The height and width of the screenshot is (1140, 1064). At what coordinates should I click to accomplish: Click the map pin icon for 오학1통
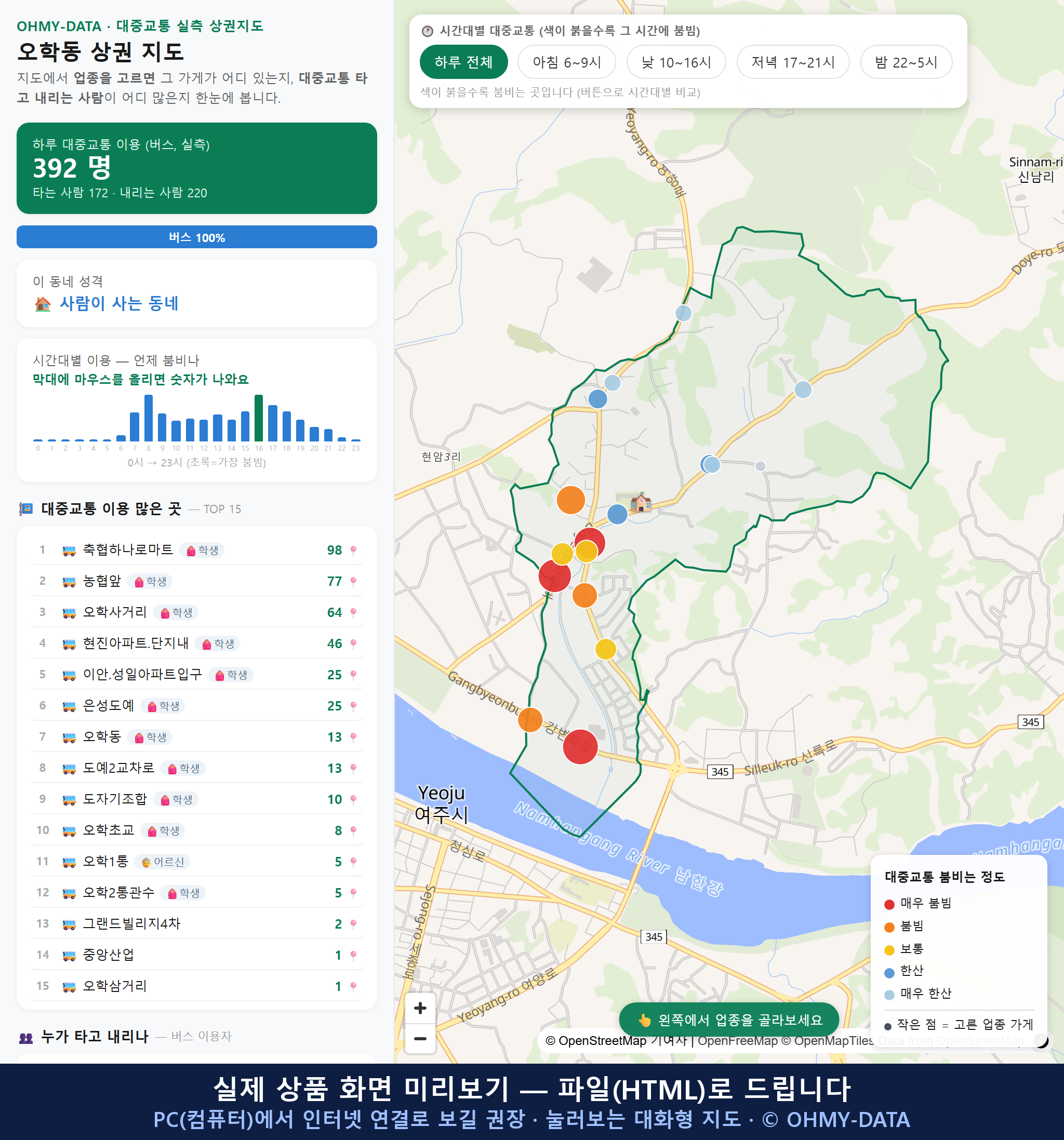pyautogui.click(x=353, y=862)
